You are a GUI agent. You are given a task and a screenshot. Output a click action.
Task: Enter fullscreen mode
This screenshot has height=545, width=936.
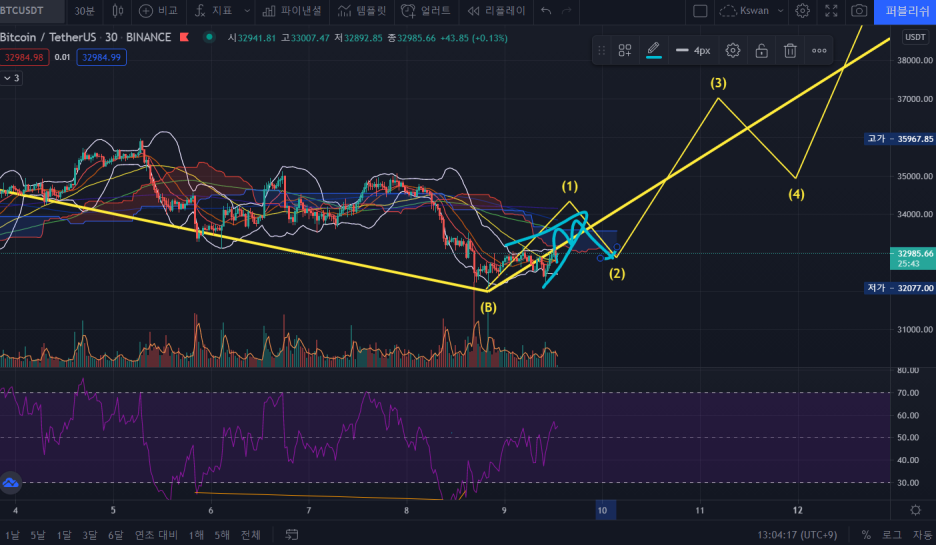(x=831, y=11)
